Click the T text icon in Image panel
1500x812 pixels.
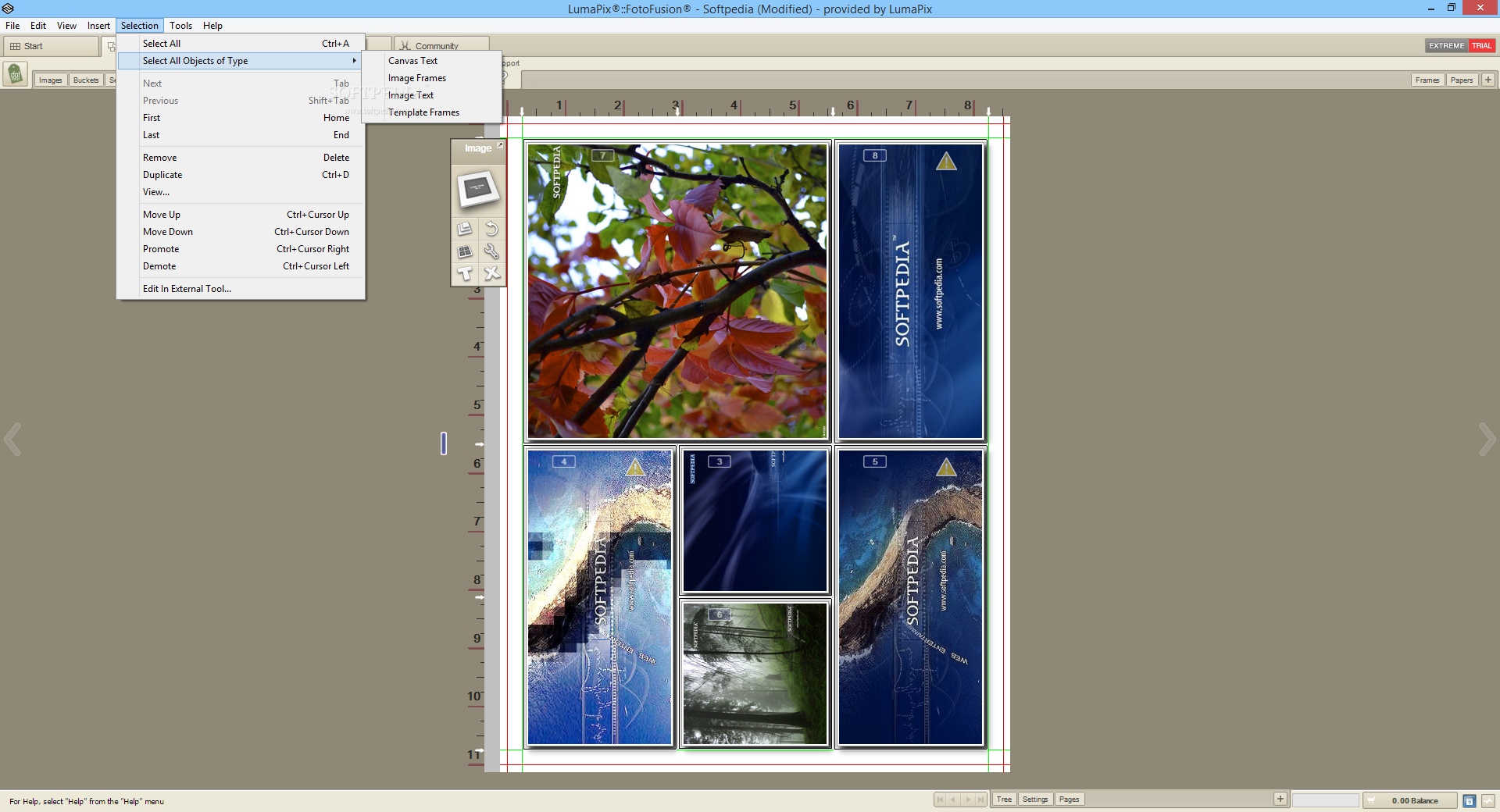pos(465,273)
